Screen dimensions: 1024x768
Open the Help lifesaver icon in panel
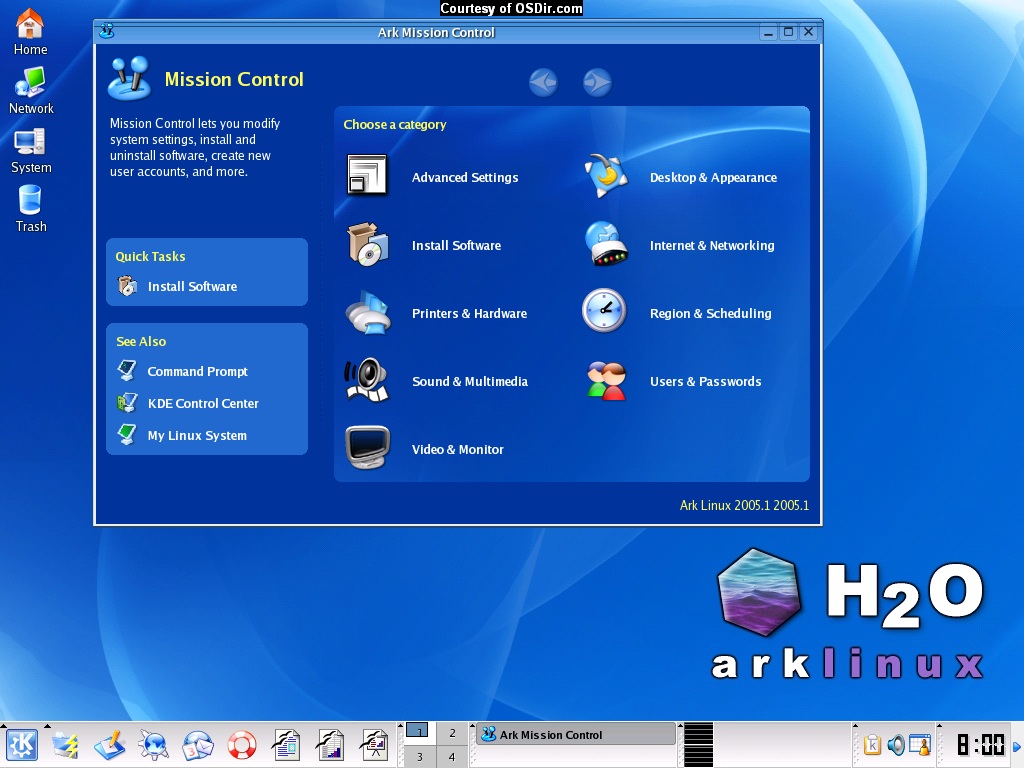point(242,745)
